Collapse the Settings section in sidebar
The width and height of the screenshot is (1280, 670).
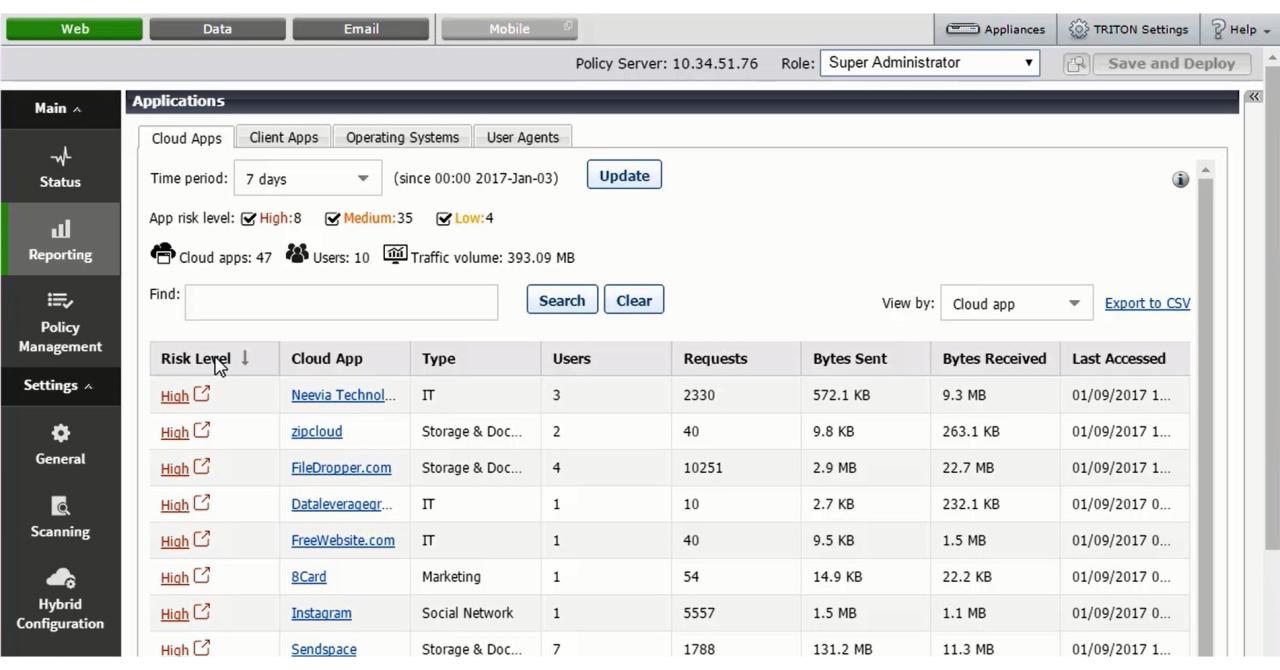pyautogui.click(x=59, y=385)
